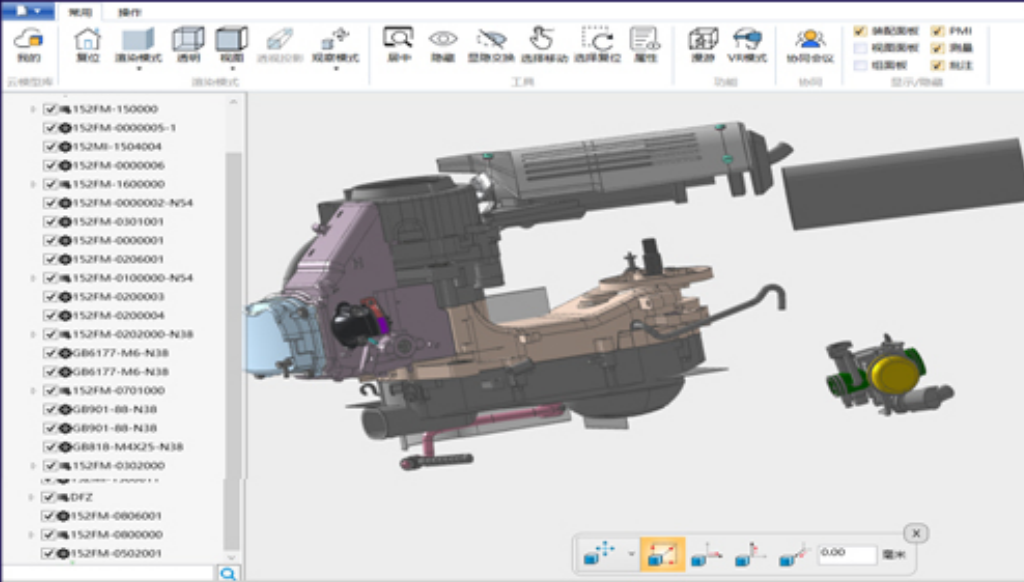Click the distance value field showing 0.00
This screenshot has height=582, width=1024.
click(846, 553)
